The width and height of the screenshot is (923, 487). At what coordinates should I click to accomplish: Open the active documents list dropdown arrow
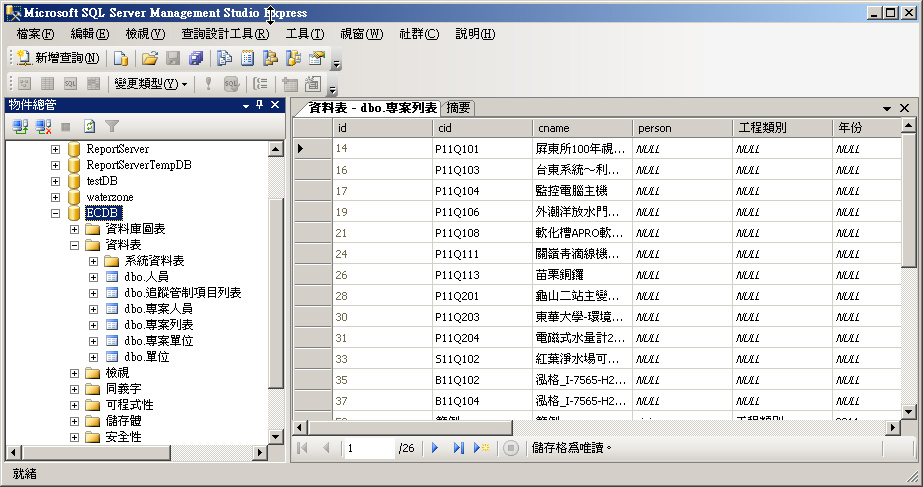point(887,108)
